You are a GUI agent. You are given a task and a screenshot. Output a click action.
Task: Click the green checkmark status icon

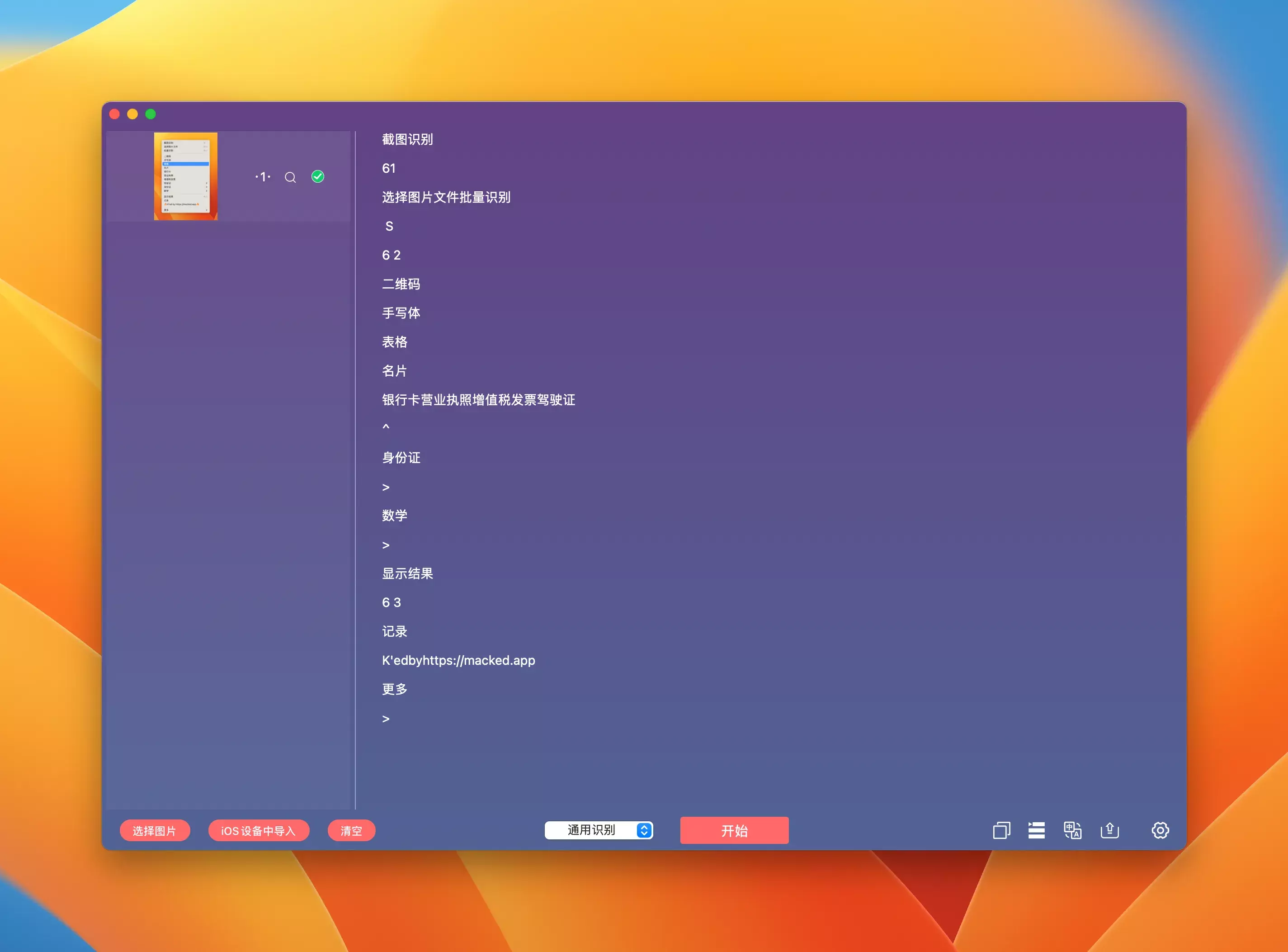tap(318, 177)
